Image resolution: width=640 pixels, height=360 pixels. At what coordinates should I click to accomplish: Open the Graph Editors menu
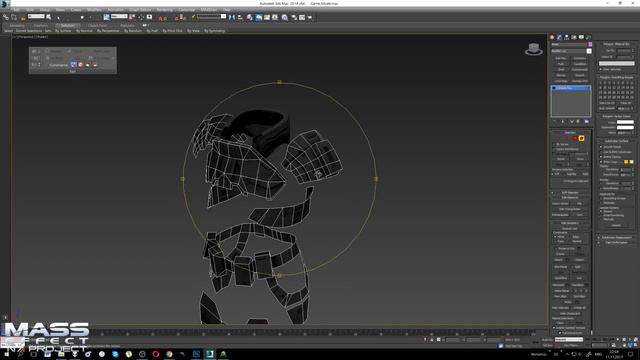click(140, 9)
